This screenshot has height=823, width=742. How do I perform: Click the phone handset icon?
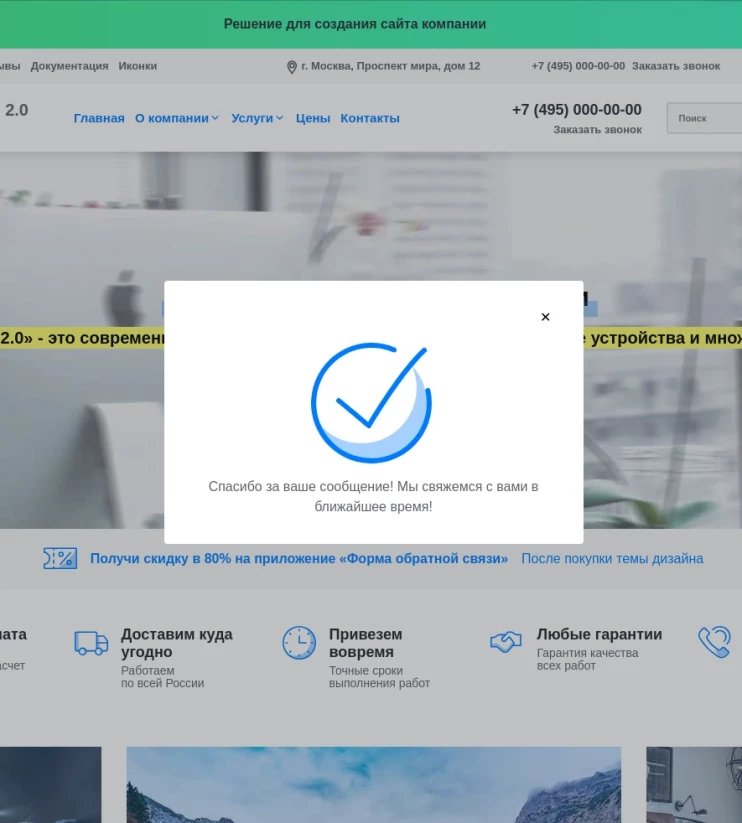click(x=714, y=642)
